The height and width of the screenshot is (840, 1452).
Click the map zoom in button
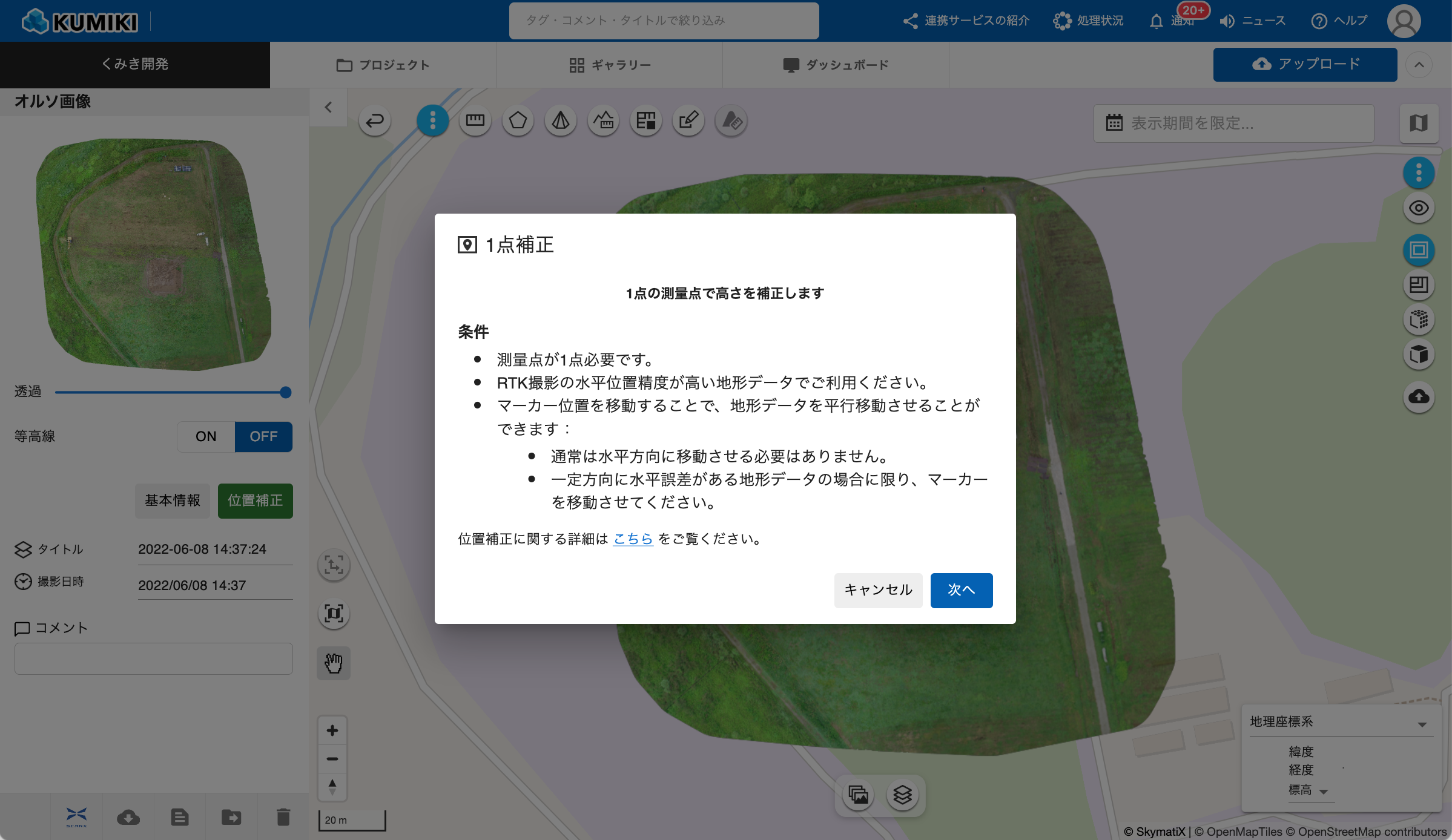[x=332, y=730]
